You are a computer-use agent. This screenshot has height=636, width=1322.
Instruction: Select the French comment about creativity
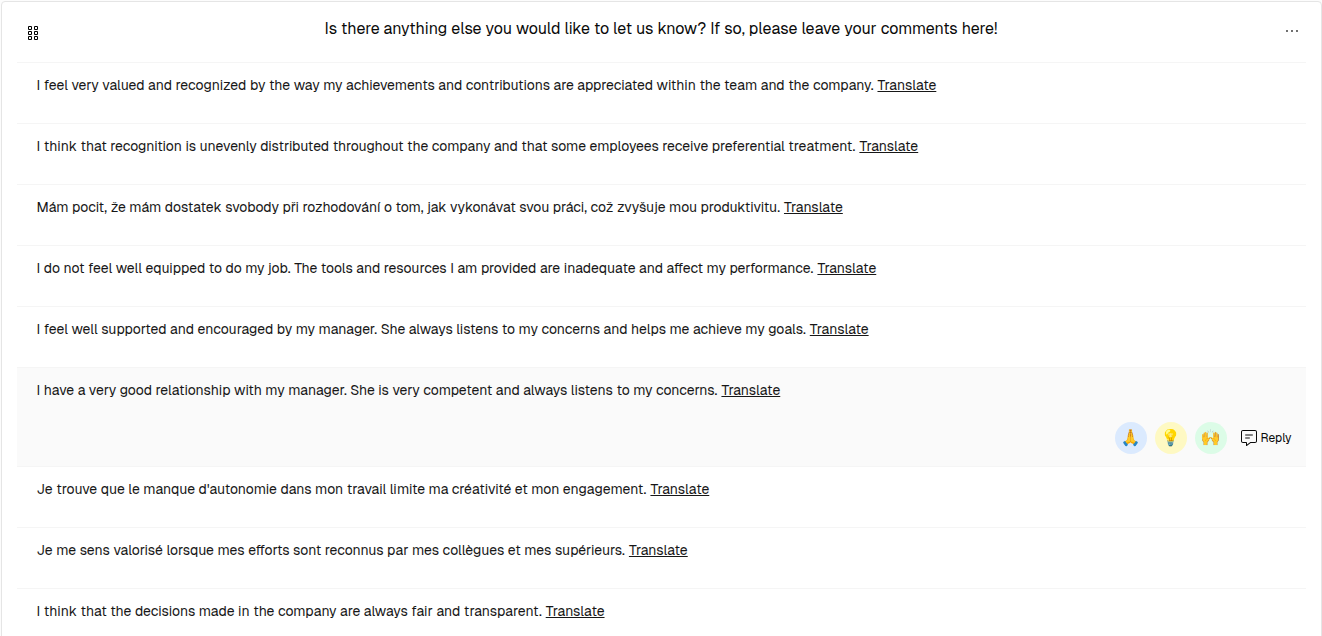(661, 489)
